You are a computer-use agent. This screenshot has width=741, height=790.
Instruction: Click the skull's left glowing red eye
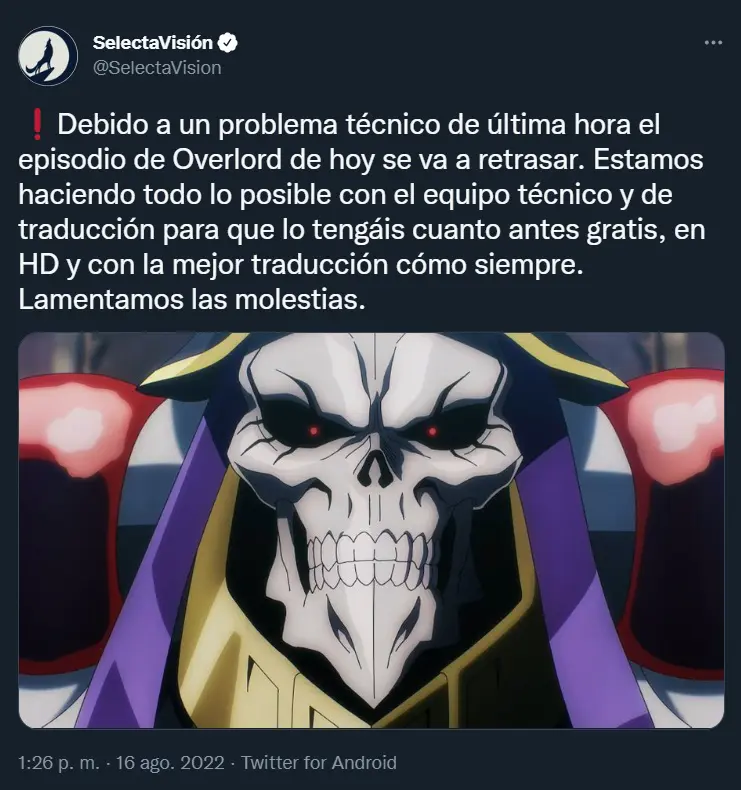point(313,430)
